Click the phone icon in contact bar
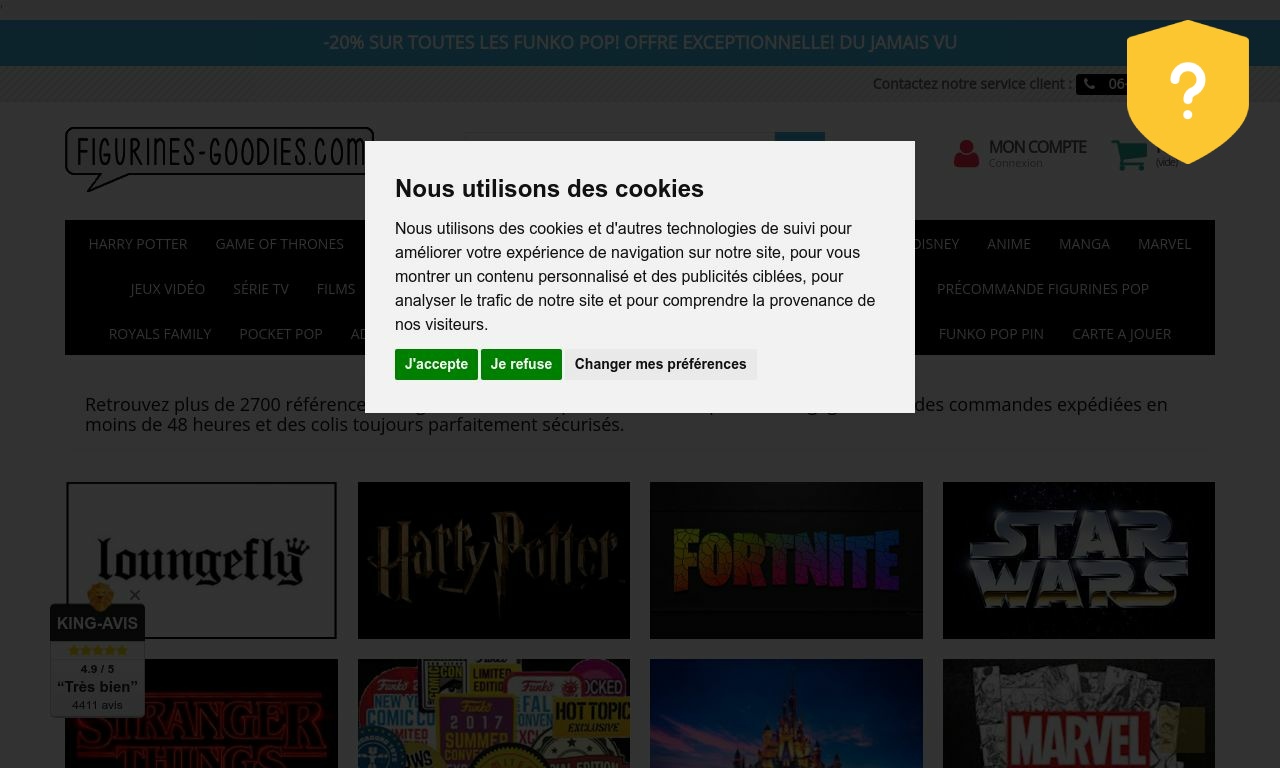The width and height of the screenshot is (1280, 768). tap(1089, 84)
